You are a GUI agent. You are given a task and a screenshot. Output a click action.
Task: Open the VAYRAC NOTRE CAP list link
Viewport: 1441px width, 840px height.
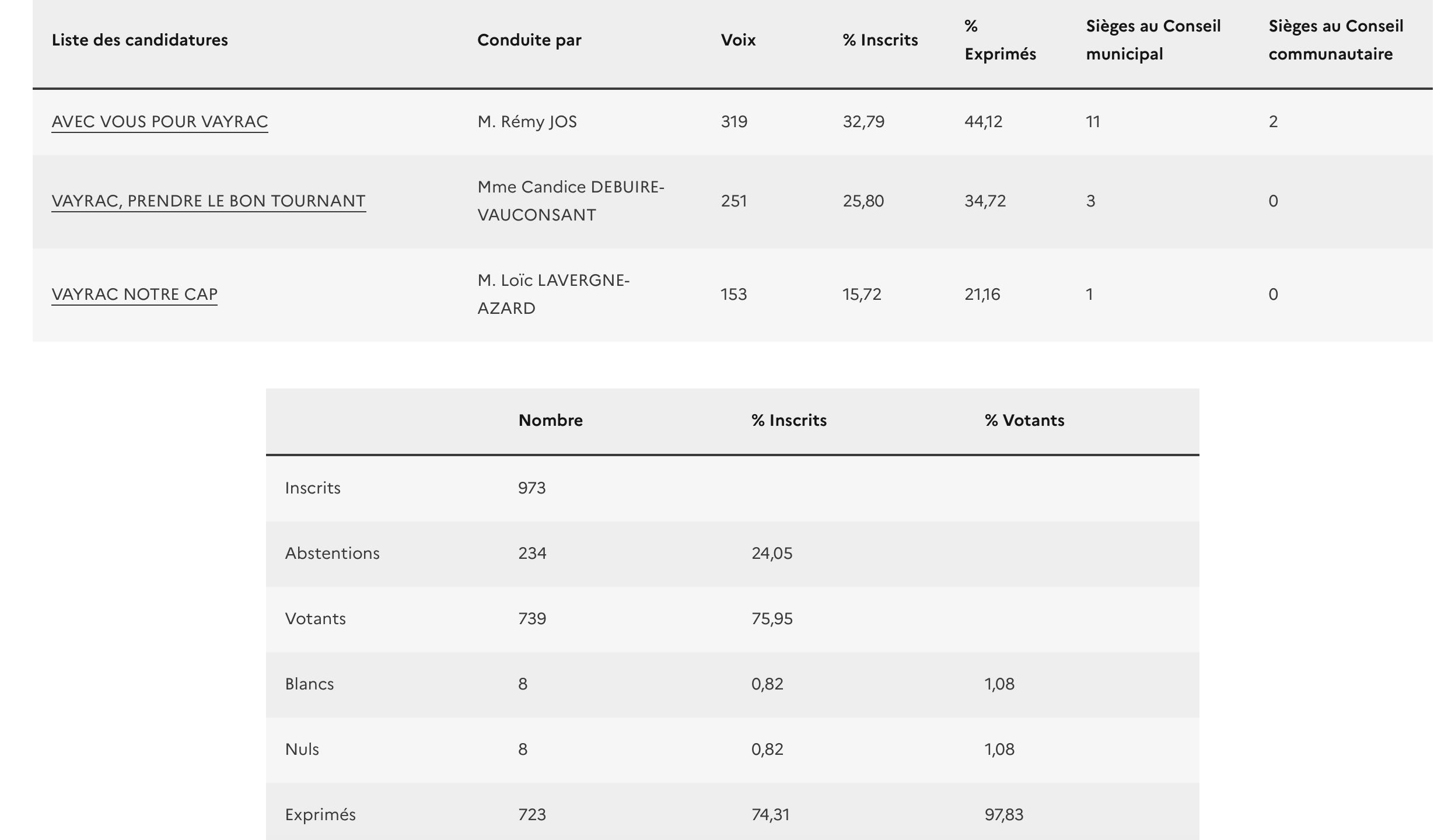pos(134,294)
